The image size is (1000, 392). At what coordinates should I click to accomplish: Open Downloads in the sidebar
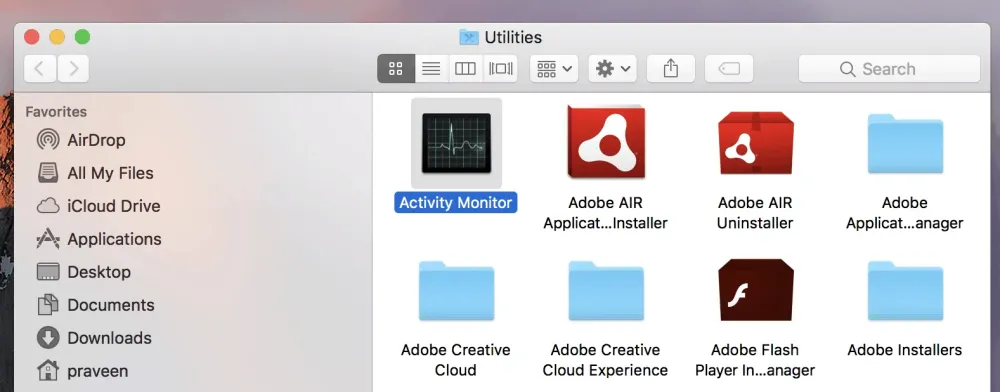coord(94,338)
